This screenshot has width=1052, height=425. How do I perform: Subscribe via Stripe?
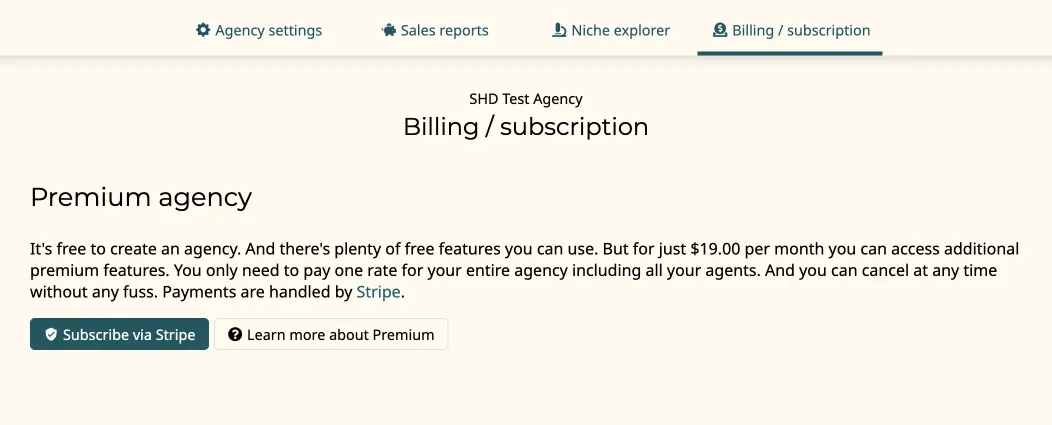coord(119,334)
